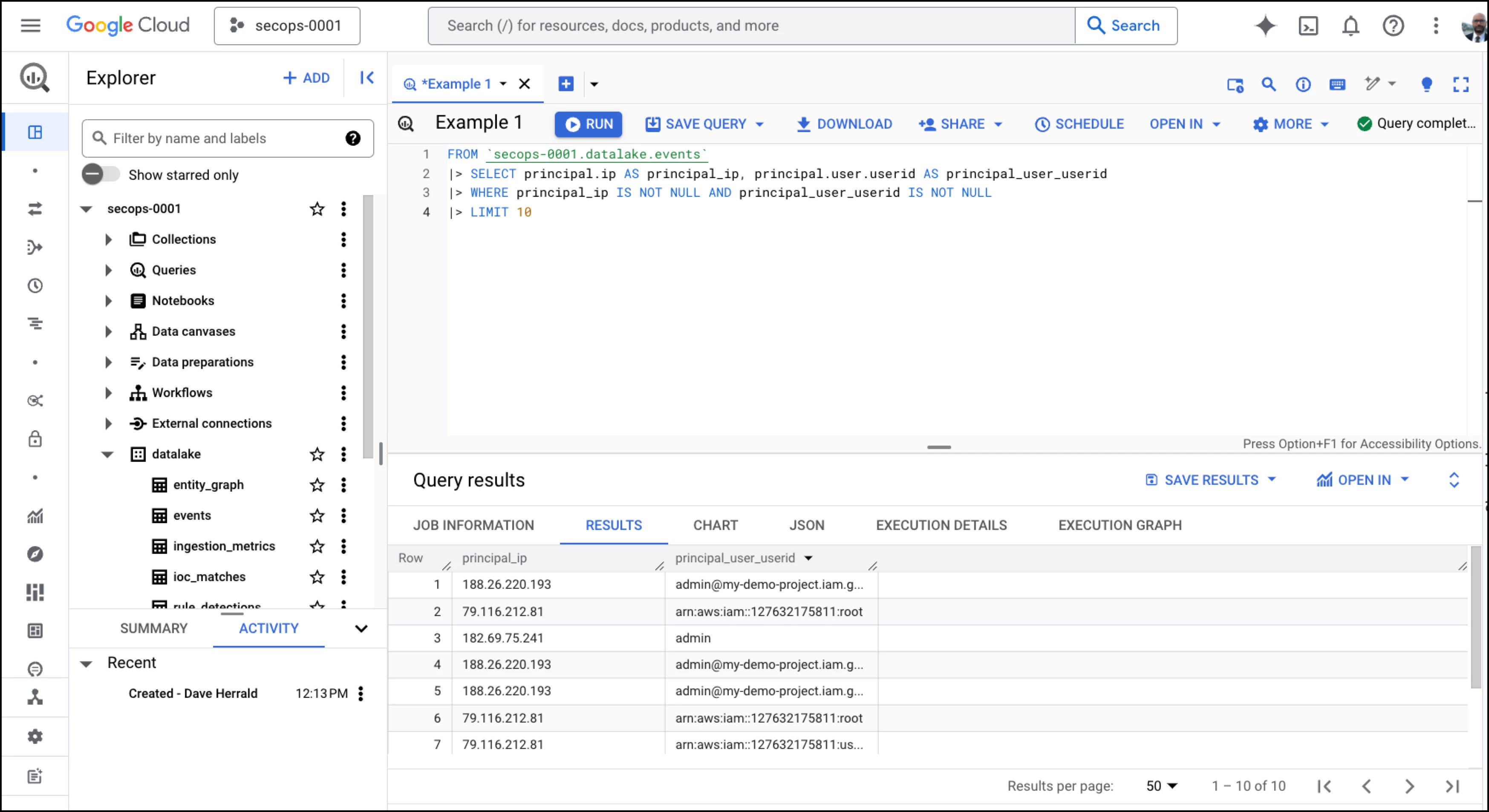The height and width of the screenshot is (812, 1489).
Task: Click the SQL generation wand tool
Action: click(1372, 84)
